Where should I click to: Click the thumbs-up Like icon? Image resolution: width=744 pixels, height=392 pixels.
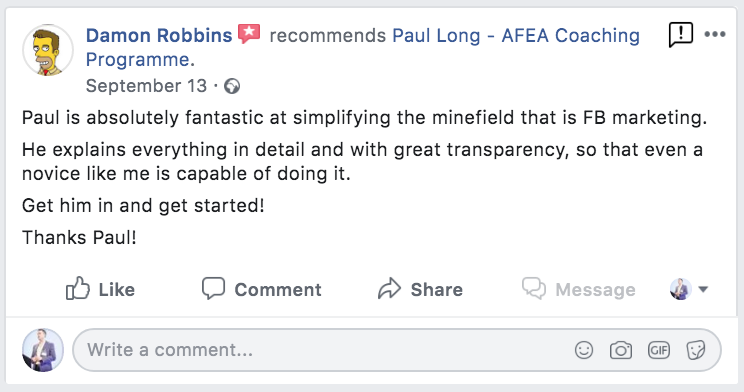(77, 289)
